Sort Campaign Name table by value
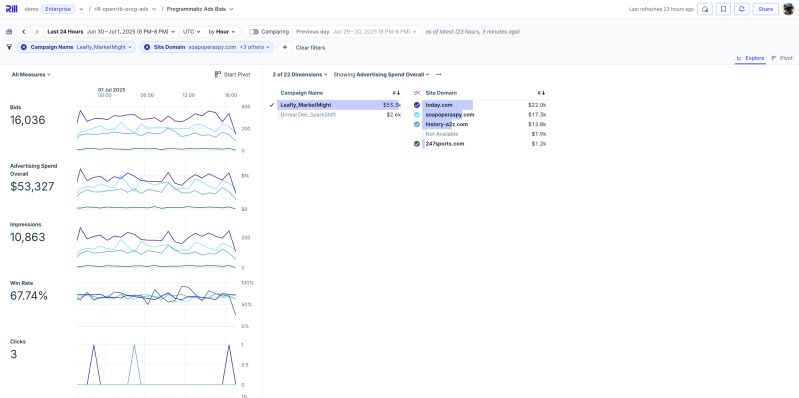The image size is (799, 398). click(396, 93)
